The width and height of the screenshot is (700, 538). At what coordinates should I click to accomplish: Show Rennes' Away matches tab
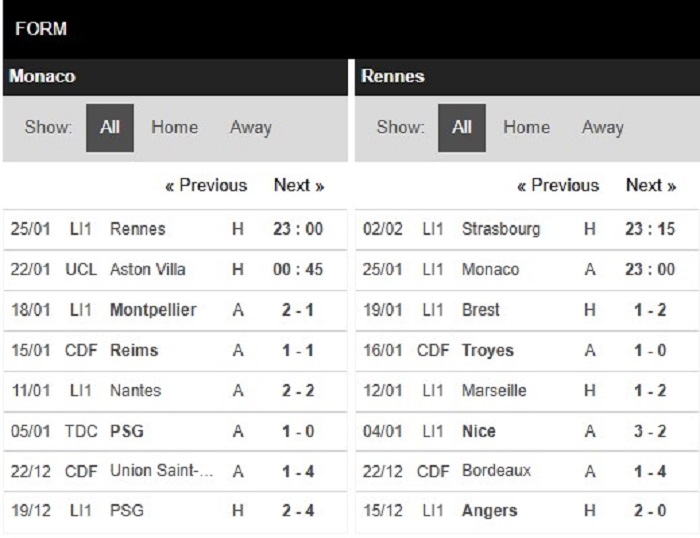(603, 128)
